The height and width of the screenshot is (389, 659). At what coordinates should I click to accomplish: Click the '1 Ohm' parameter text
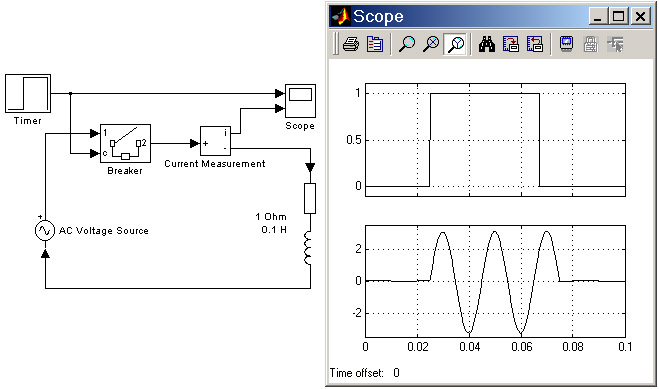(x=271, y=217)
